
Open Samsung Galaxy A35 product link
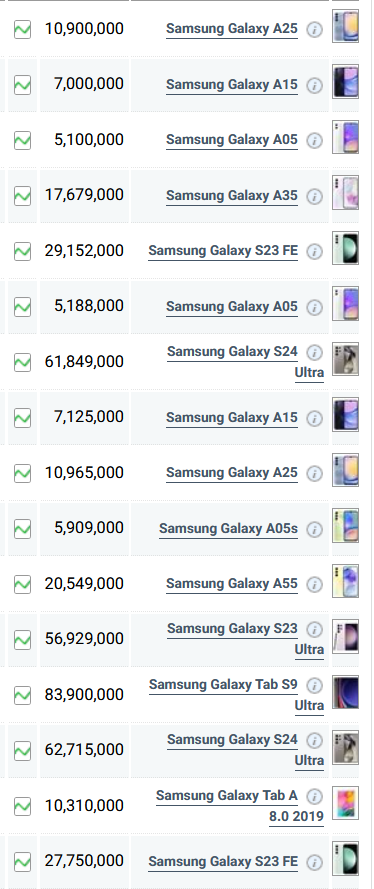pos(232,196)
